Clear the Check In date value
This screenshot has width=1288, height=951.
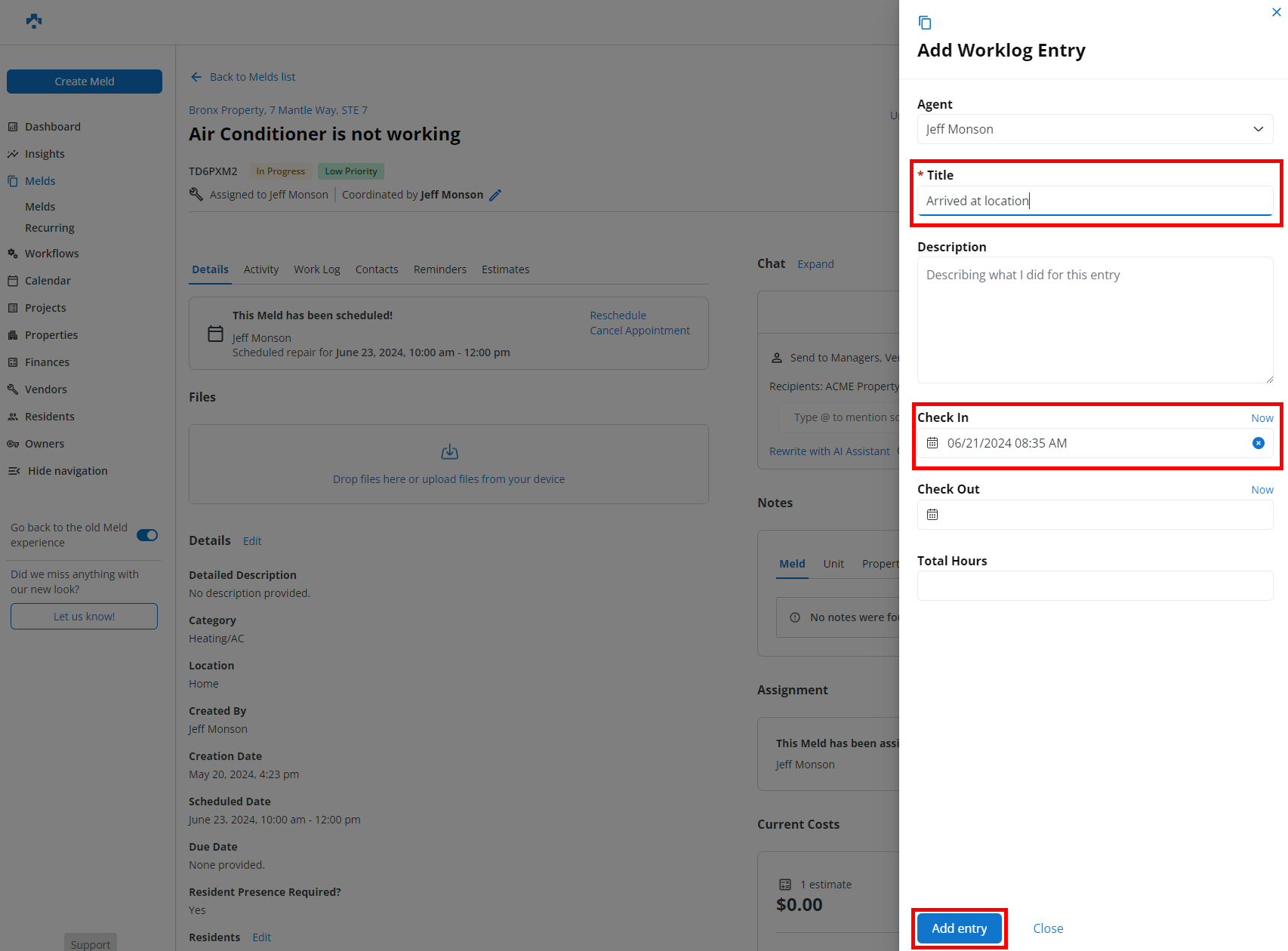click(x=1258, y=443)
